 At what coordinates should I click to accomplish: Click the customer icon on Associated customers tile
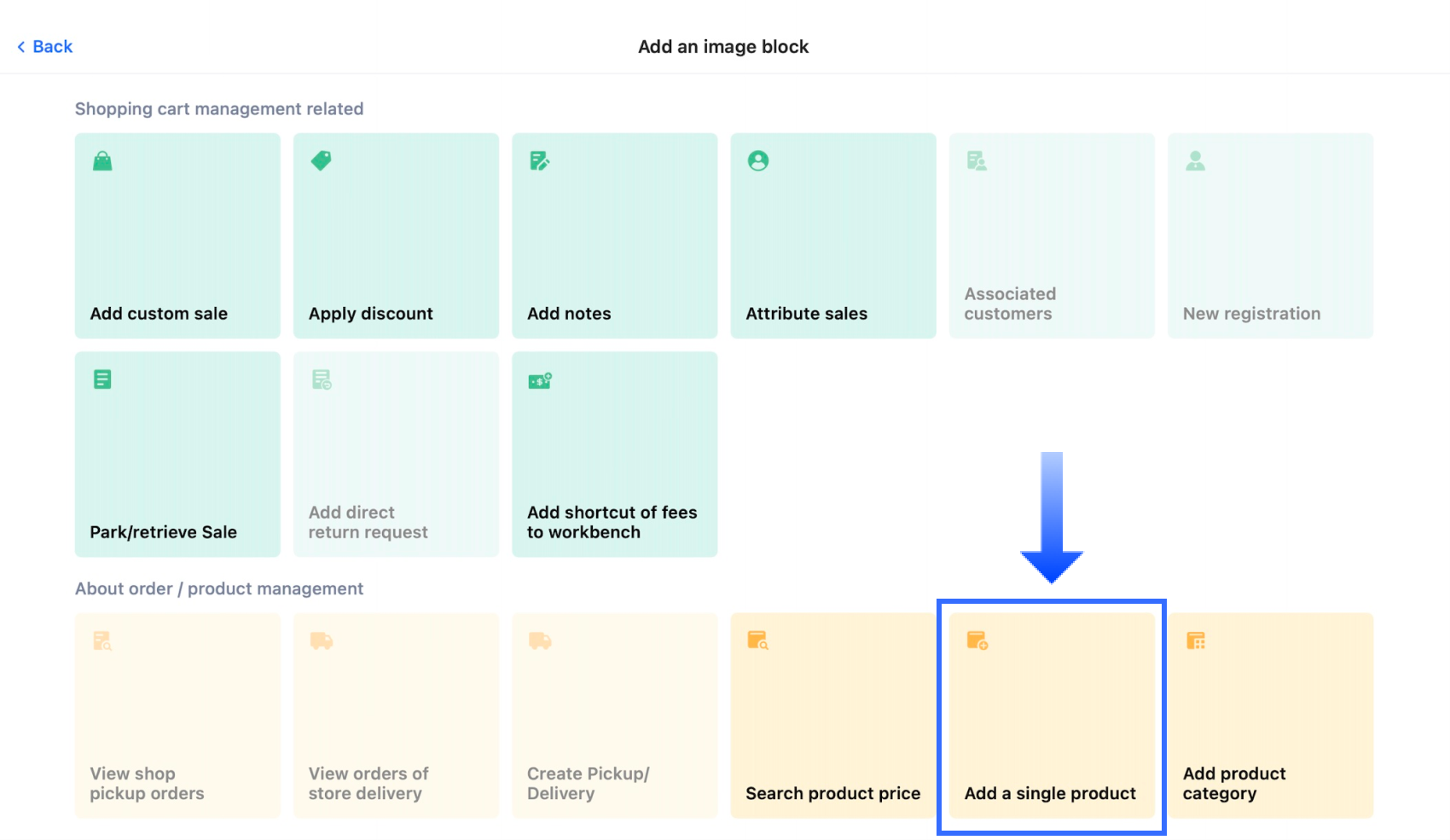coord(977,160)
